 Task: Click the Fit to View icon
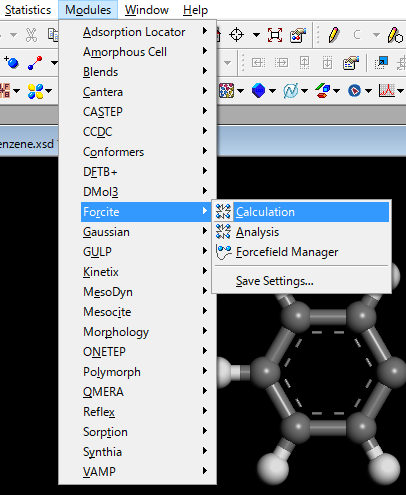tap(275, 35)
